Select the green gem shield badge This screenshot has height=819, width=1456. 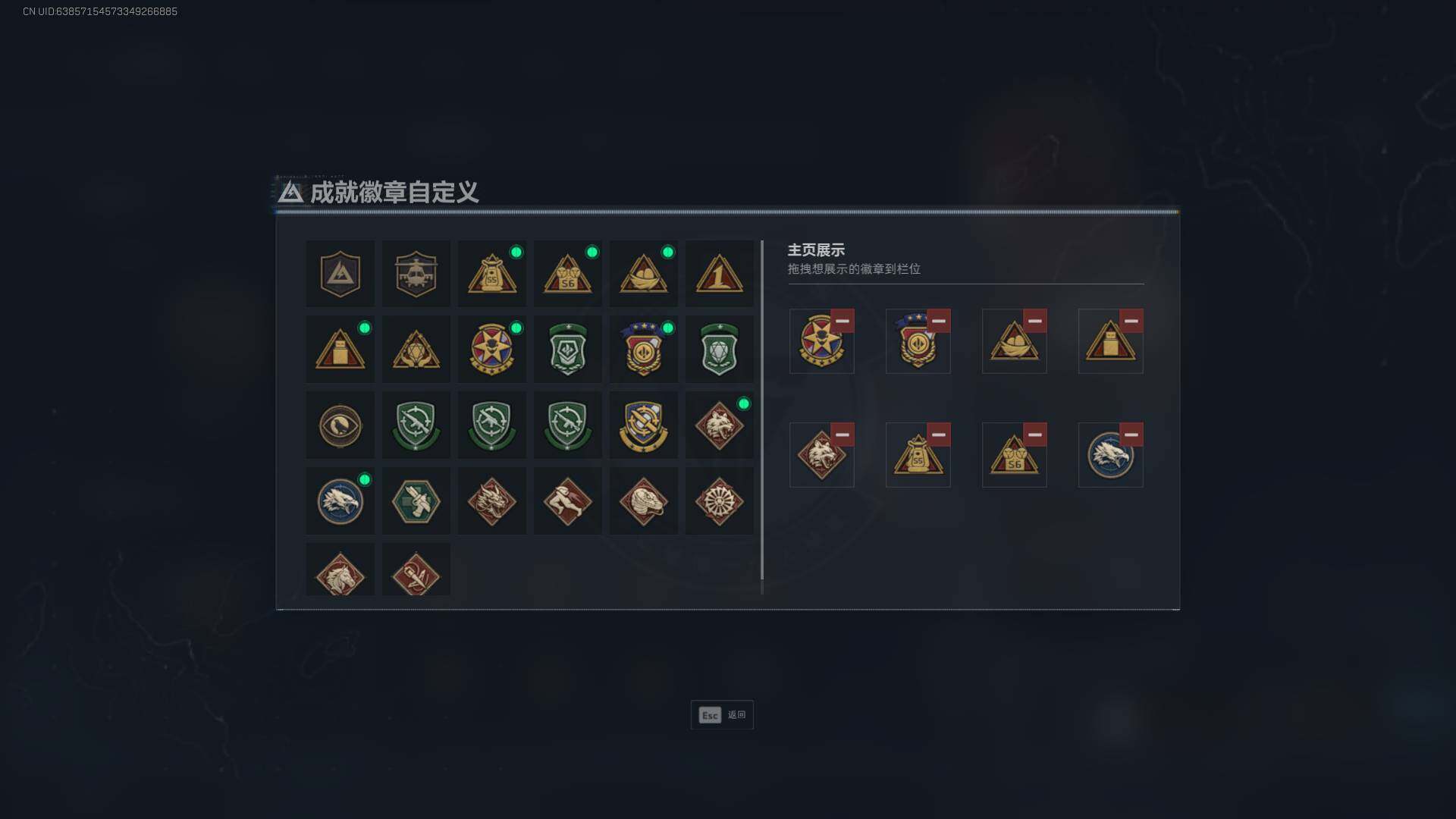coord(719,350)
